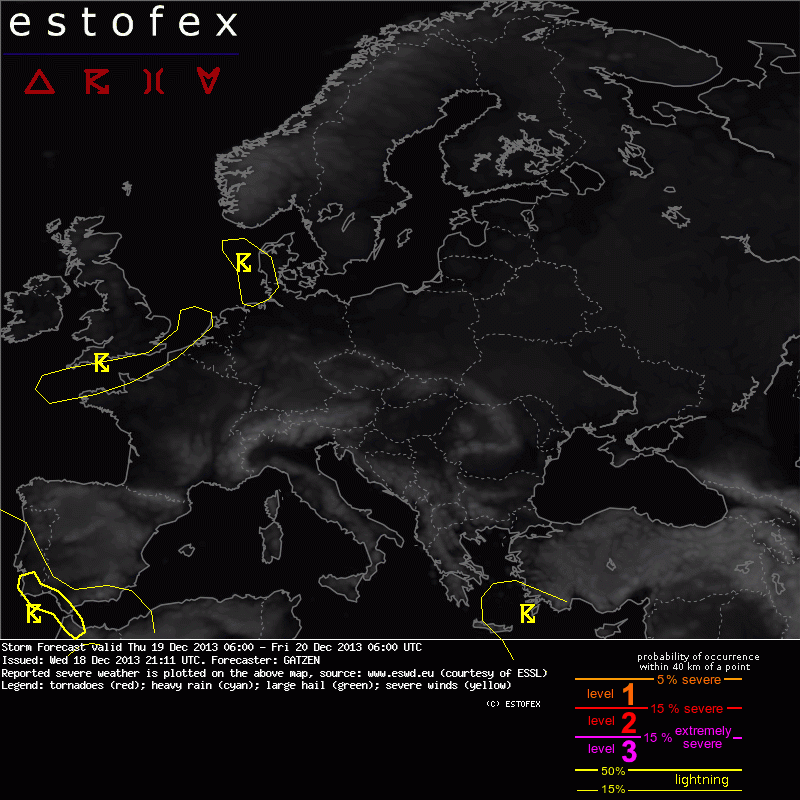Click the '(C) ESTOFEX' copyright text
Viewport: 800px width, 800px height.
click(x=513, y=704)
